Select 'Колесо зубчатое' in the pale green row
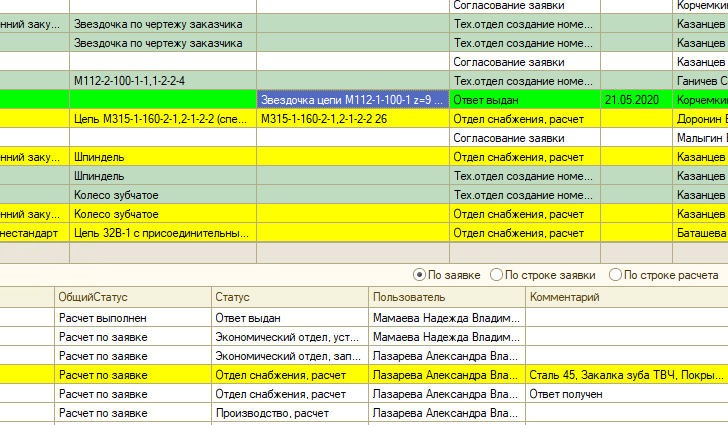728x425 pixels. coord(163,195)
